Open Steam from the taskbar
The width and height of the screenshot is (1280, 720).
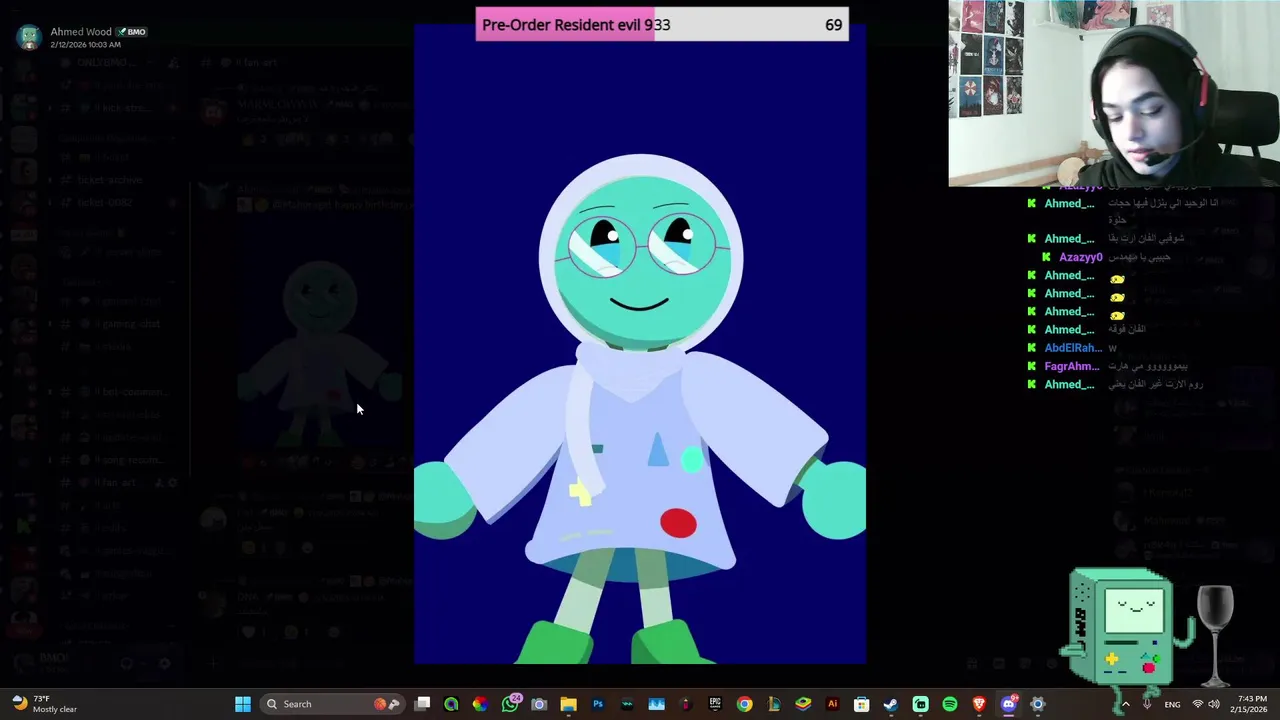pyautogui.click(x=890, y=704)
